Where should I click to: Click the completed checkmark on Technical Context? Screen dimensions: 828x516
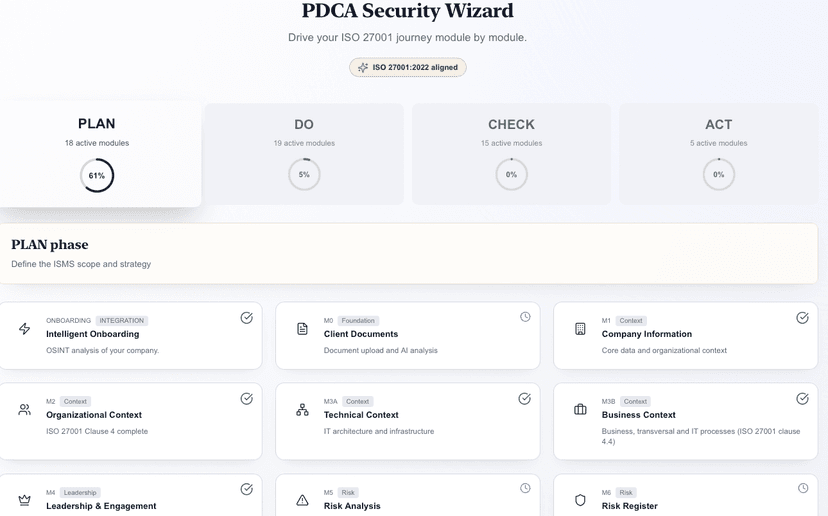524,398
